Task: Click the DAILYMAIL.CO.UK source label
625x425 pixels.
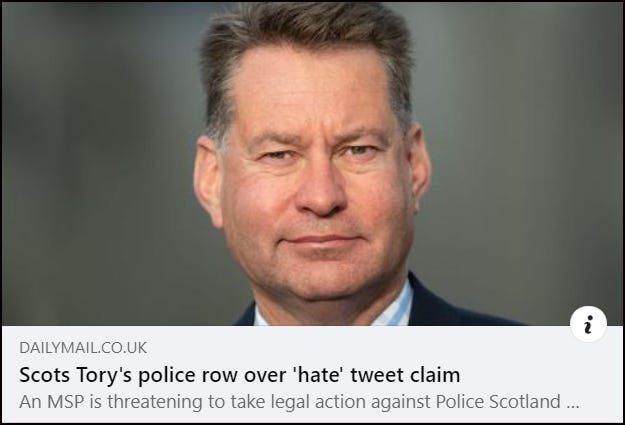Action: [83, 348]
